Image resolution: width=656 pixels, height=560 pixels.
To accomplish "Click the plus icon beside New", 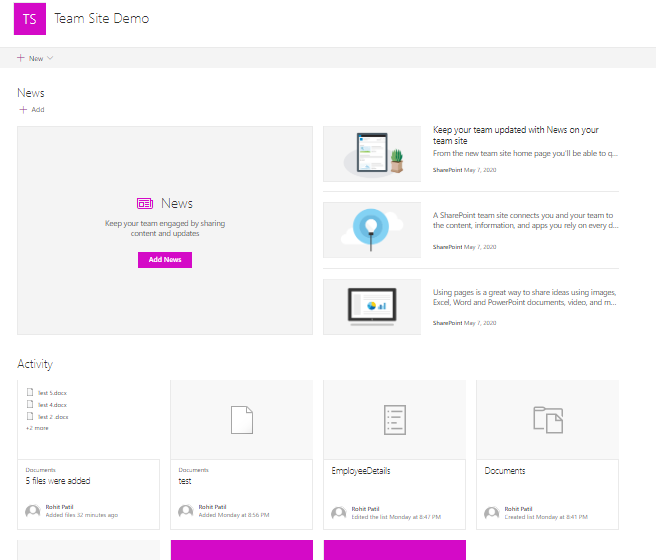I will click(x=20, y=58).
